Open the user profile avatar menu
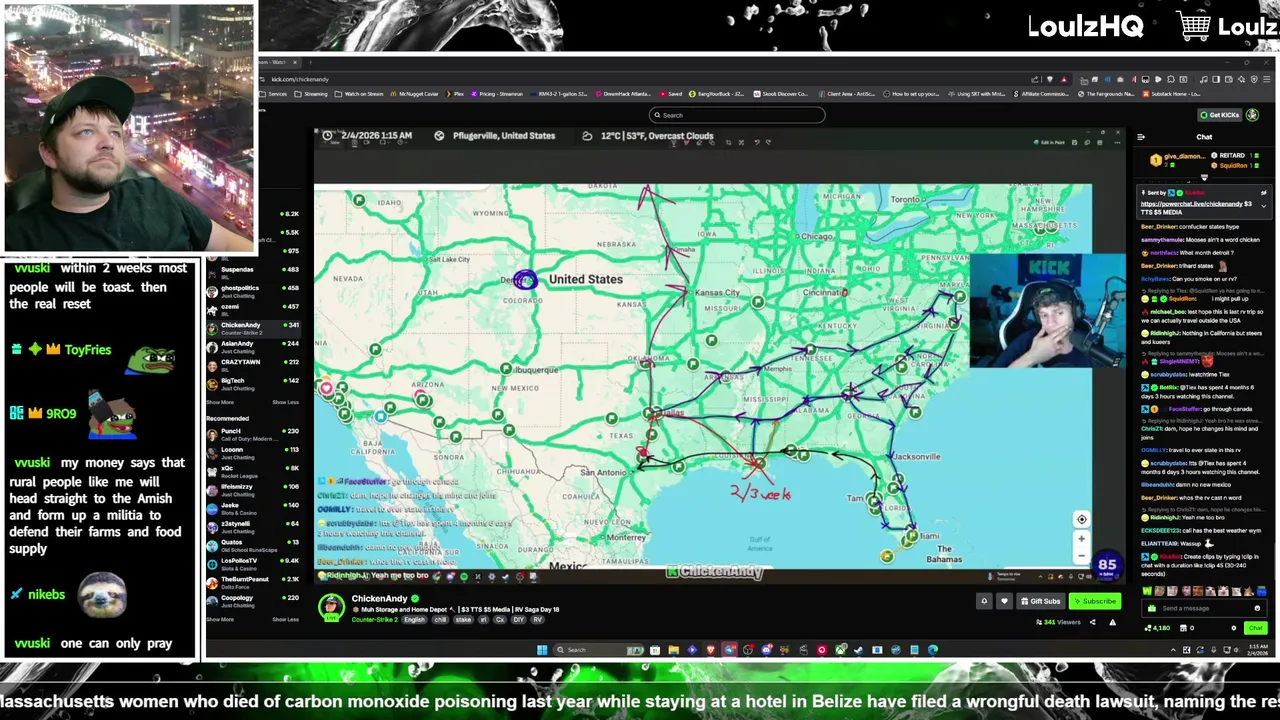Viewport: 1280px width, 720px height. point(1253,115)
